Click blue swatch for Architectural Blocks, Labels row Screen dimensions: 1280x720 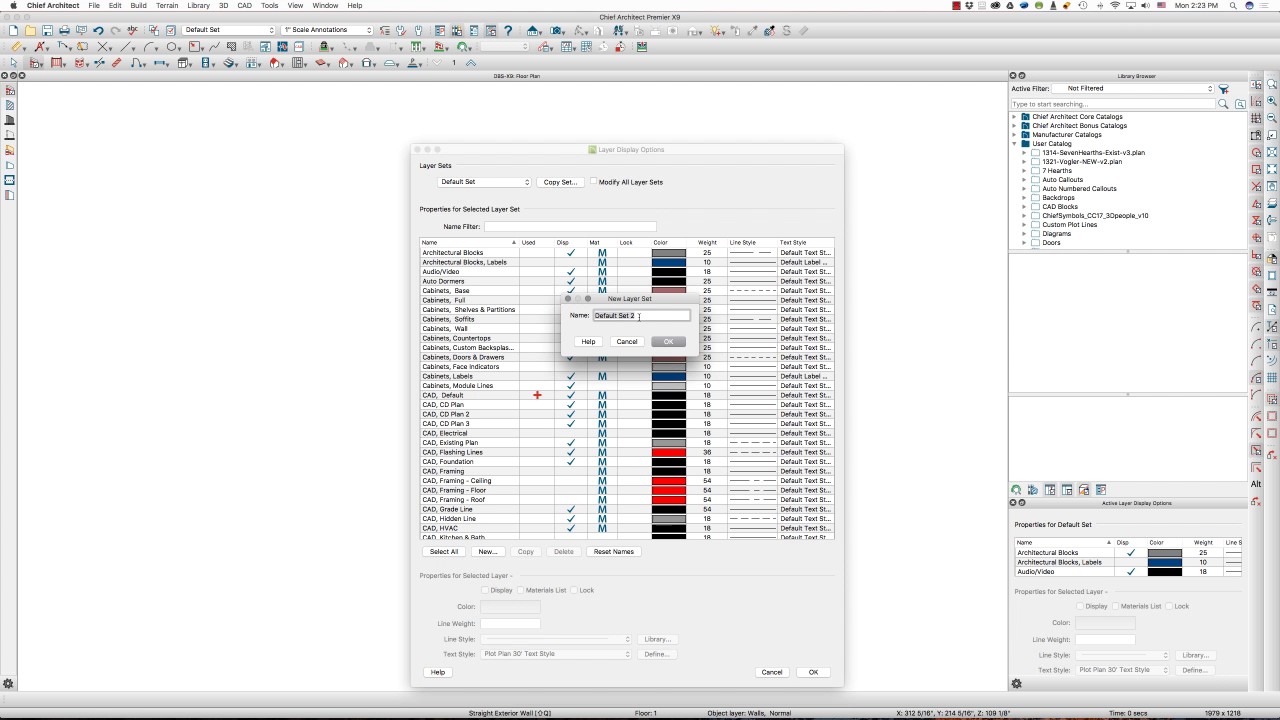pyautogui.click(x=669, y=262)
